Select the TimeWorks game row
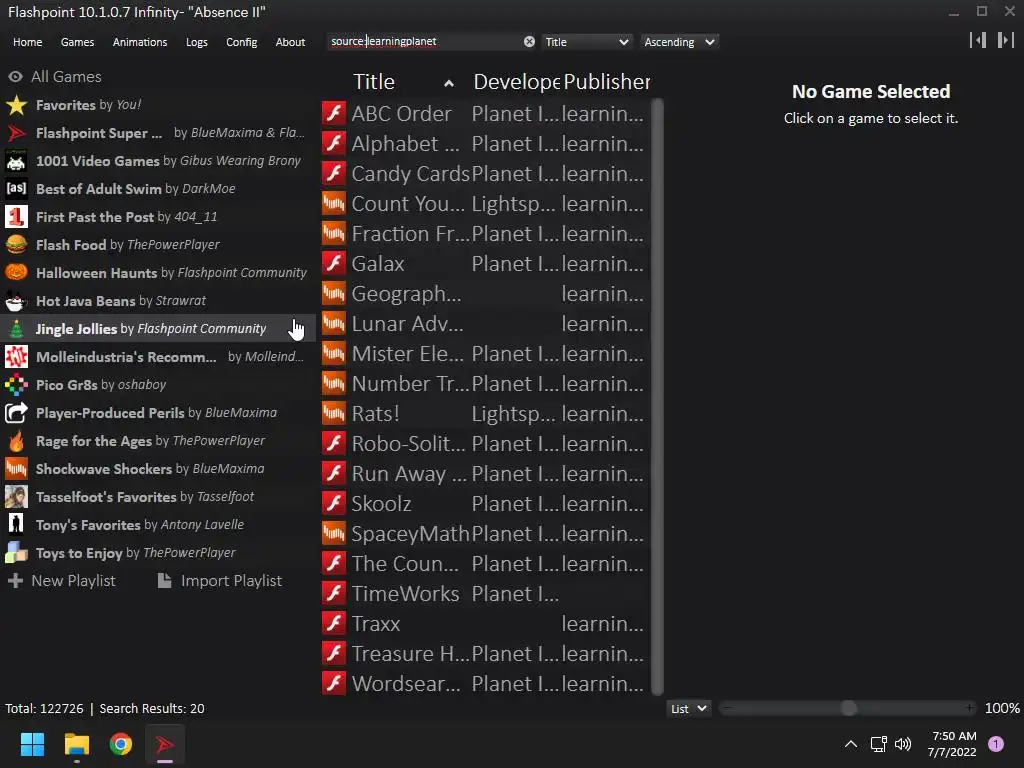Screen dimensions: 1024x768 [x=485, y=594]
